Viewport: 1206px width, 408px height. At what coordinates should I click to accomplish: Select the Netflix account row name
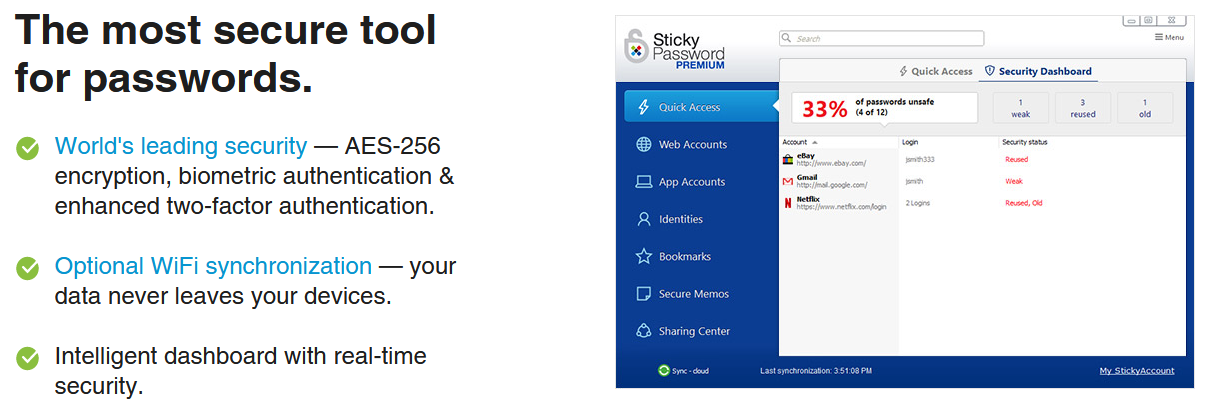pyautogui.click(x=809, y=199)
